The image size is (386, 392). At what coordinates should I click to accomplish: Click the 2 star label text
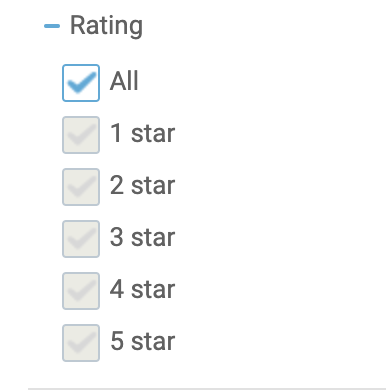point(143,185)
